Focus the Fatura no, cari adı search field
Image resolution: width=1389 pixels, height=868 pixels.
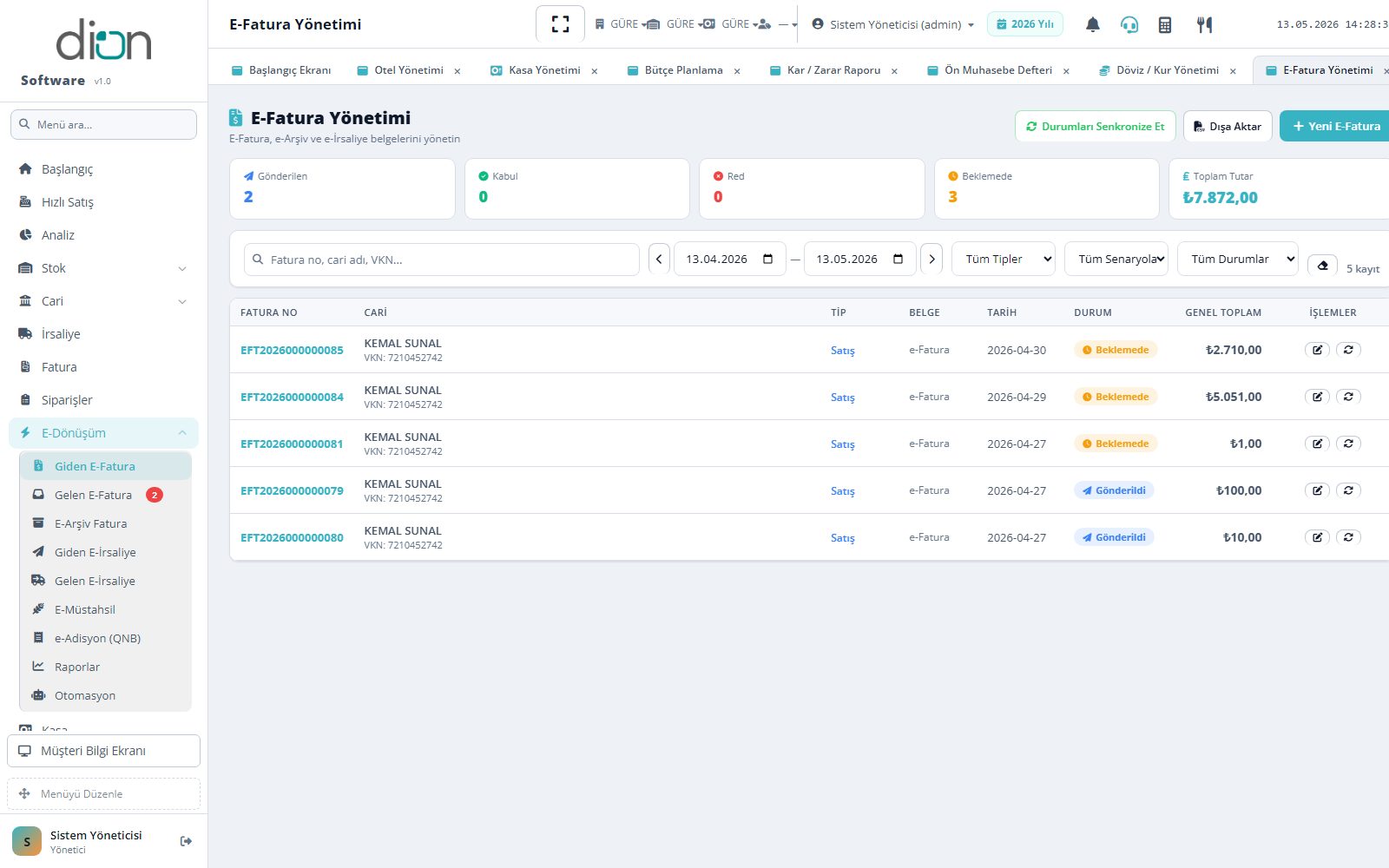[x=442, y=260]
